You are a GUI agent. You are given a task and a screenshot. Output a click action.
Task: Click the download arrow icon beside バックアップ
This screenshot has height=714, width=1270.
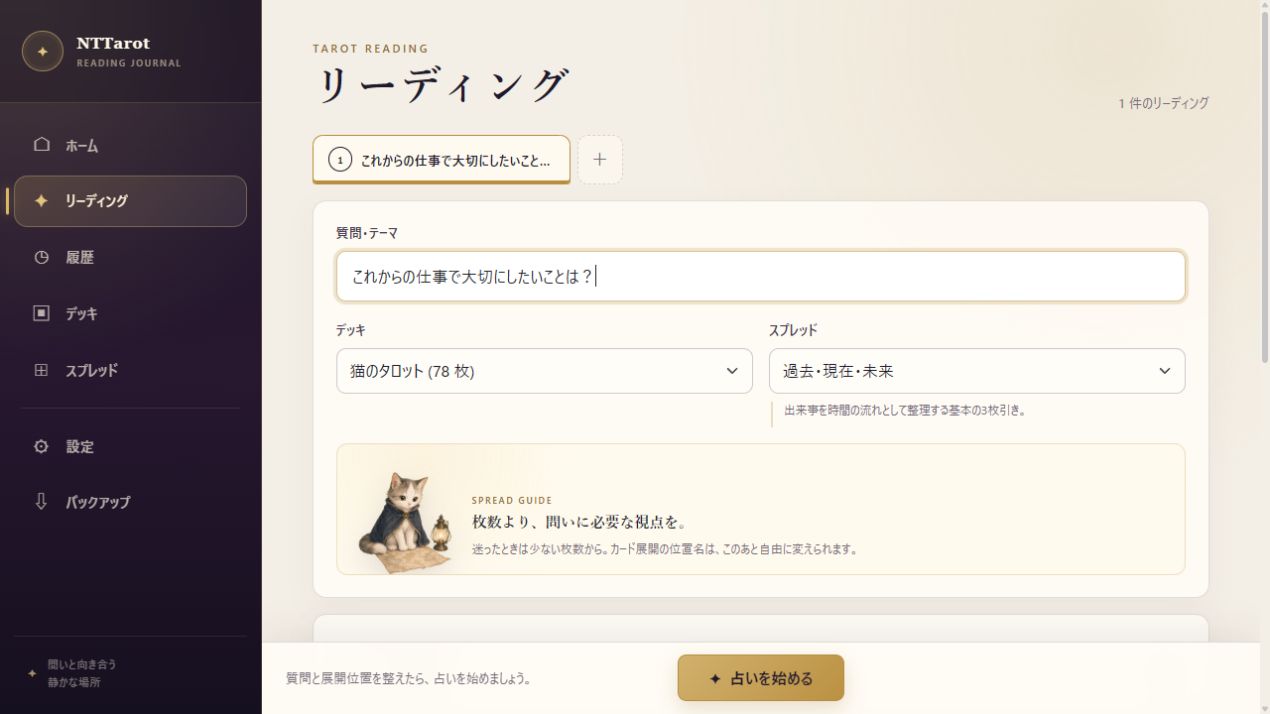click(x=41, y=502)
